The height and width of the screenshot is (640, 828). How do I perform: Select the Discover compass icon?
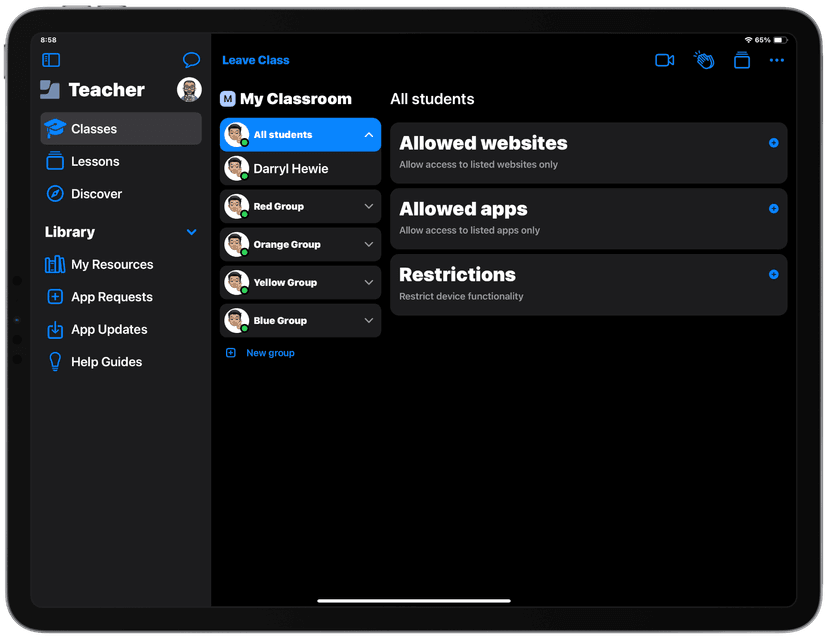(x=57, y=195)
